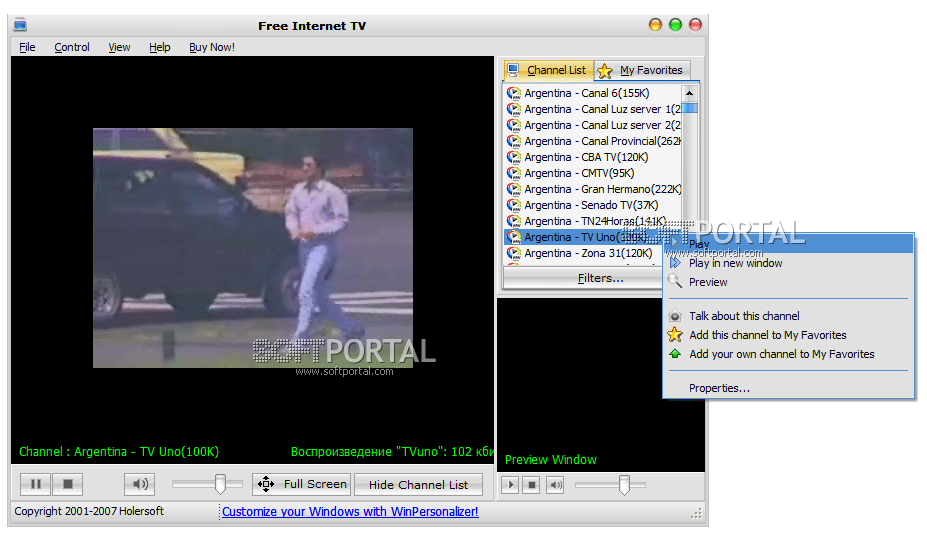
Task: Click the window resize grip corner
Action: click(x=697, y=514)
